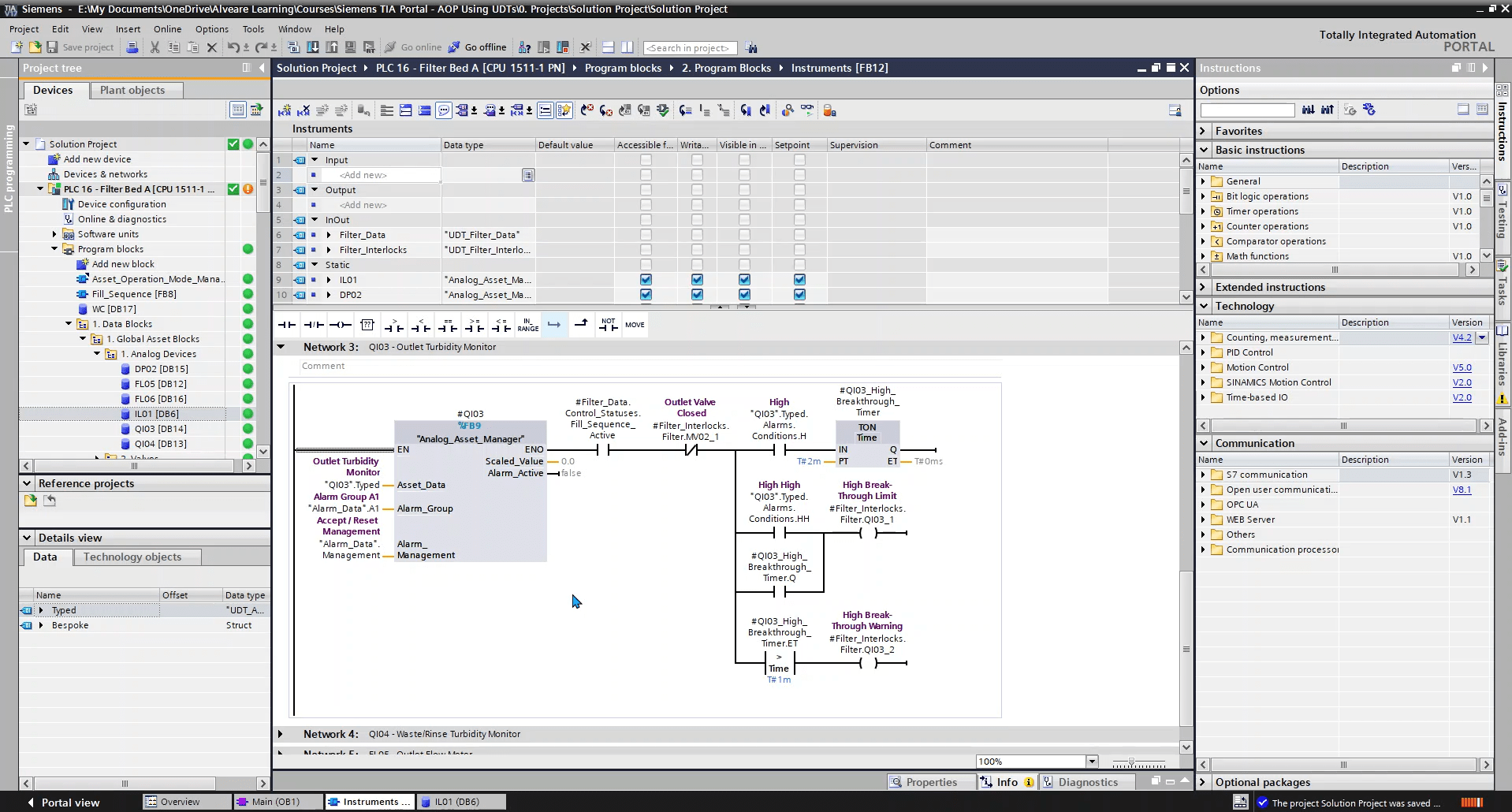Viewport: 1512px width, 812px height.
Task: Insert a normally open contact
Action: pos(286,325)
